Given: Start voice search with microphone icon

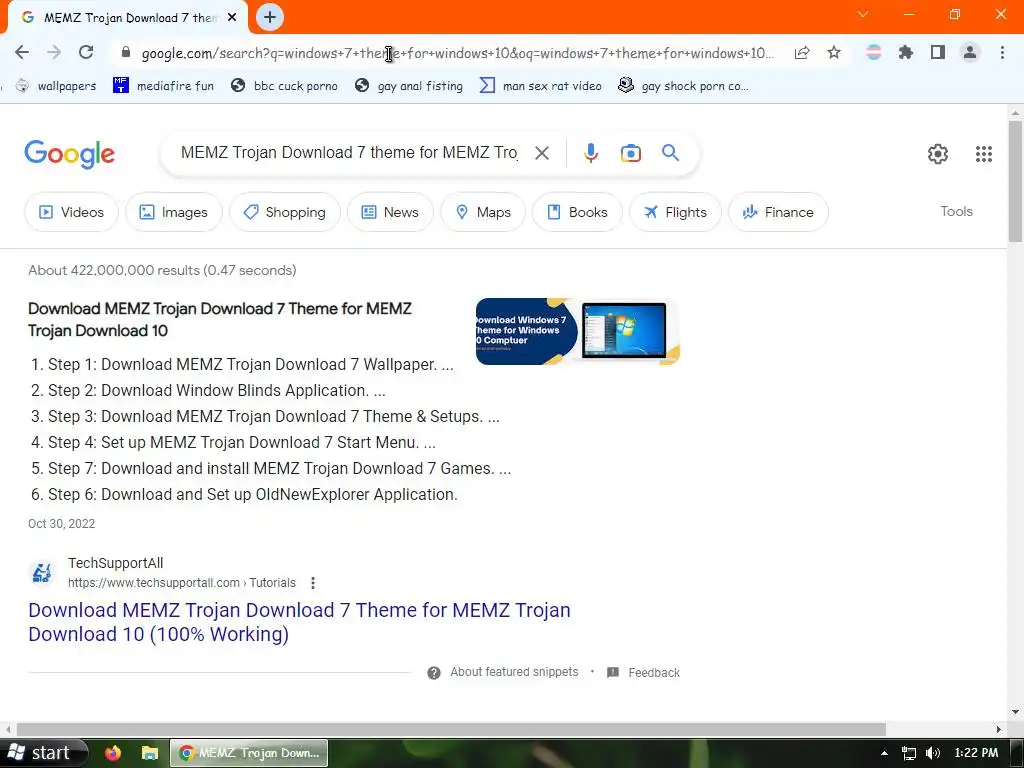Looking at the screenshot, I should [590, 153].
